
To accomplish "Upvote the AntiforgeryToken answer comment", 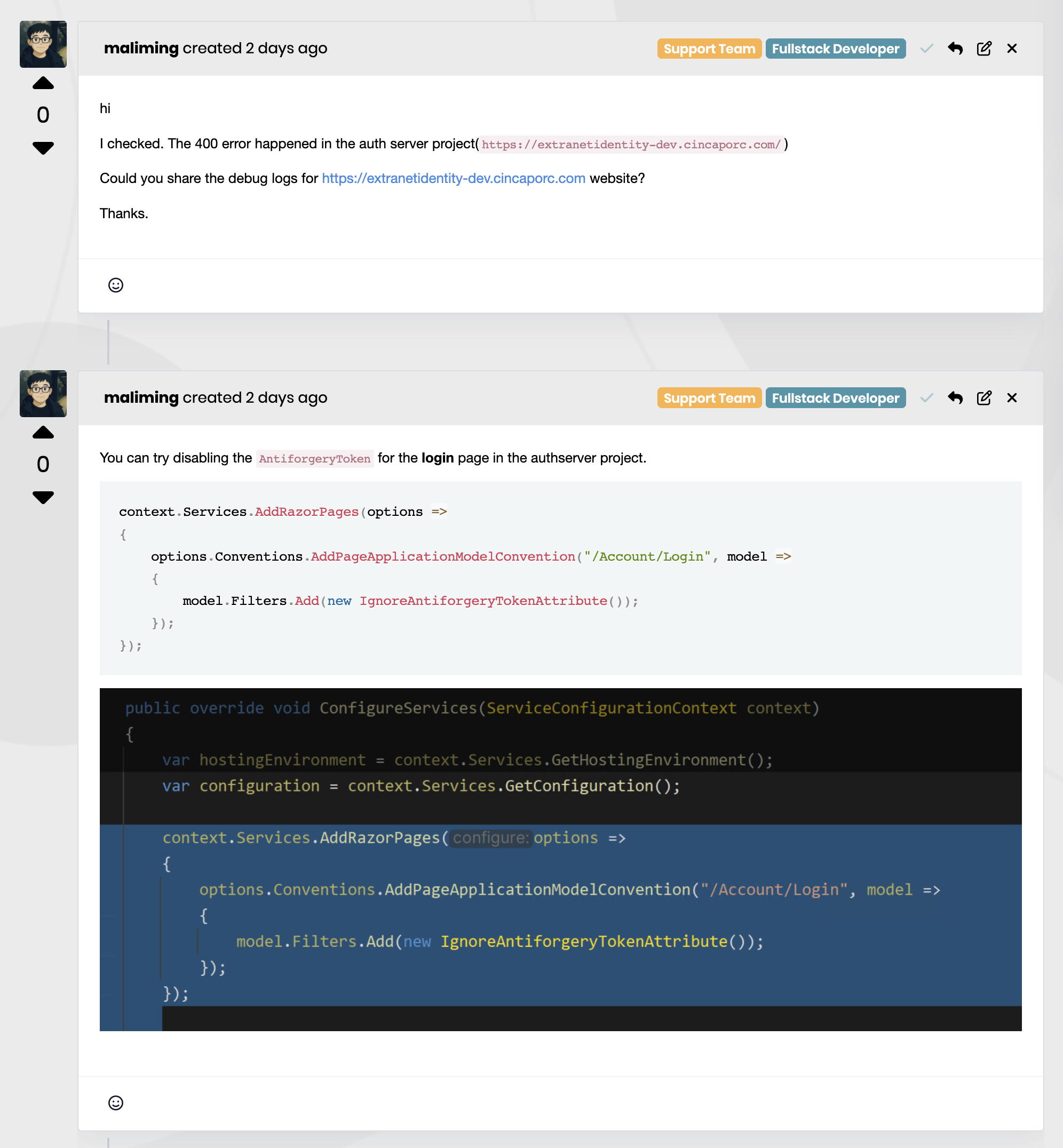I will 43,433.
